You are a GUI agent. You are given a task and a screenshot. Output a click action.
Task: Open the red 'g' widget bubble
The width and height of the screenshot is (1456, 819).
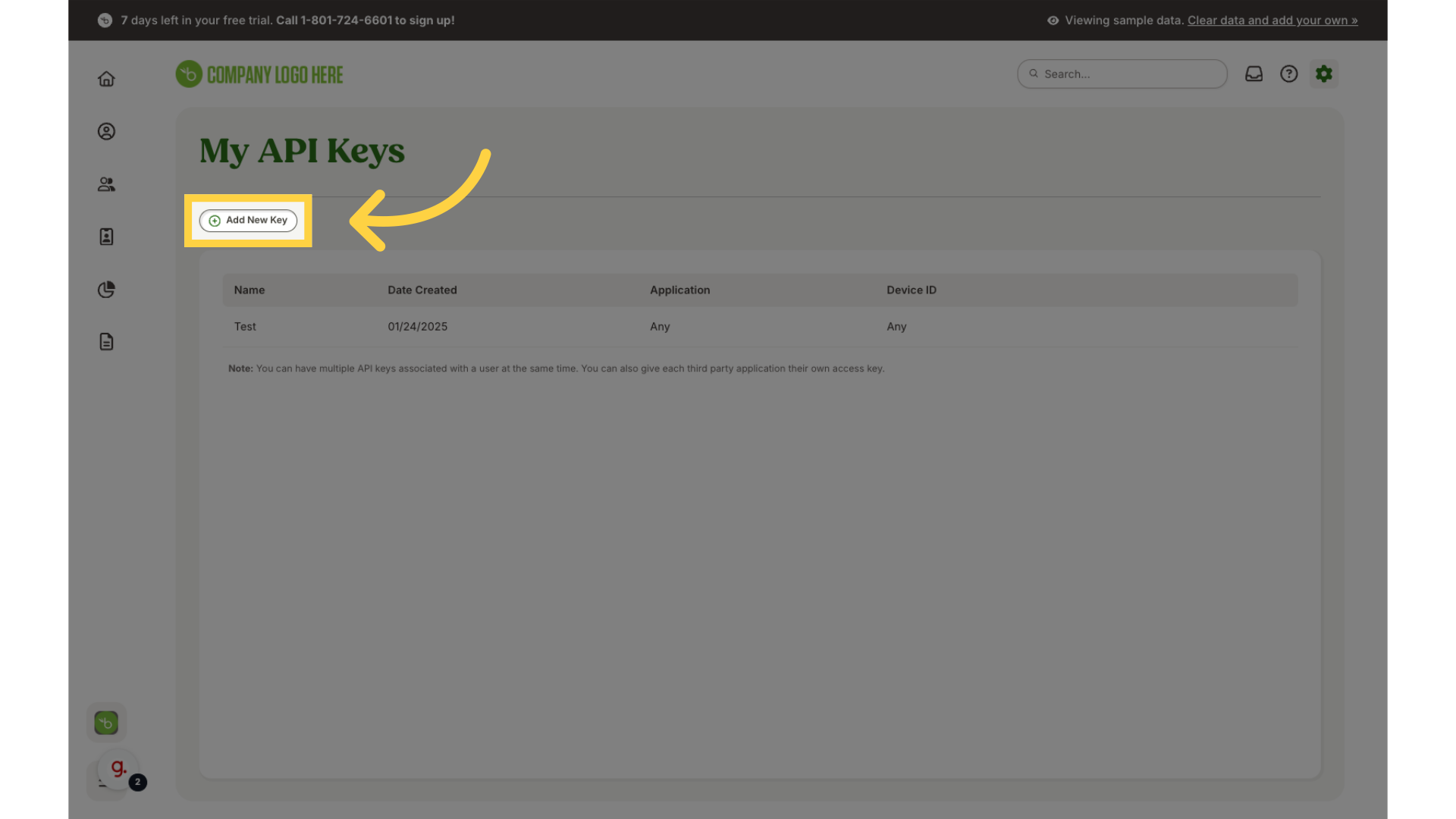118,769
